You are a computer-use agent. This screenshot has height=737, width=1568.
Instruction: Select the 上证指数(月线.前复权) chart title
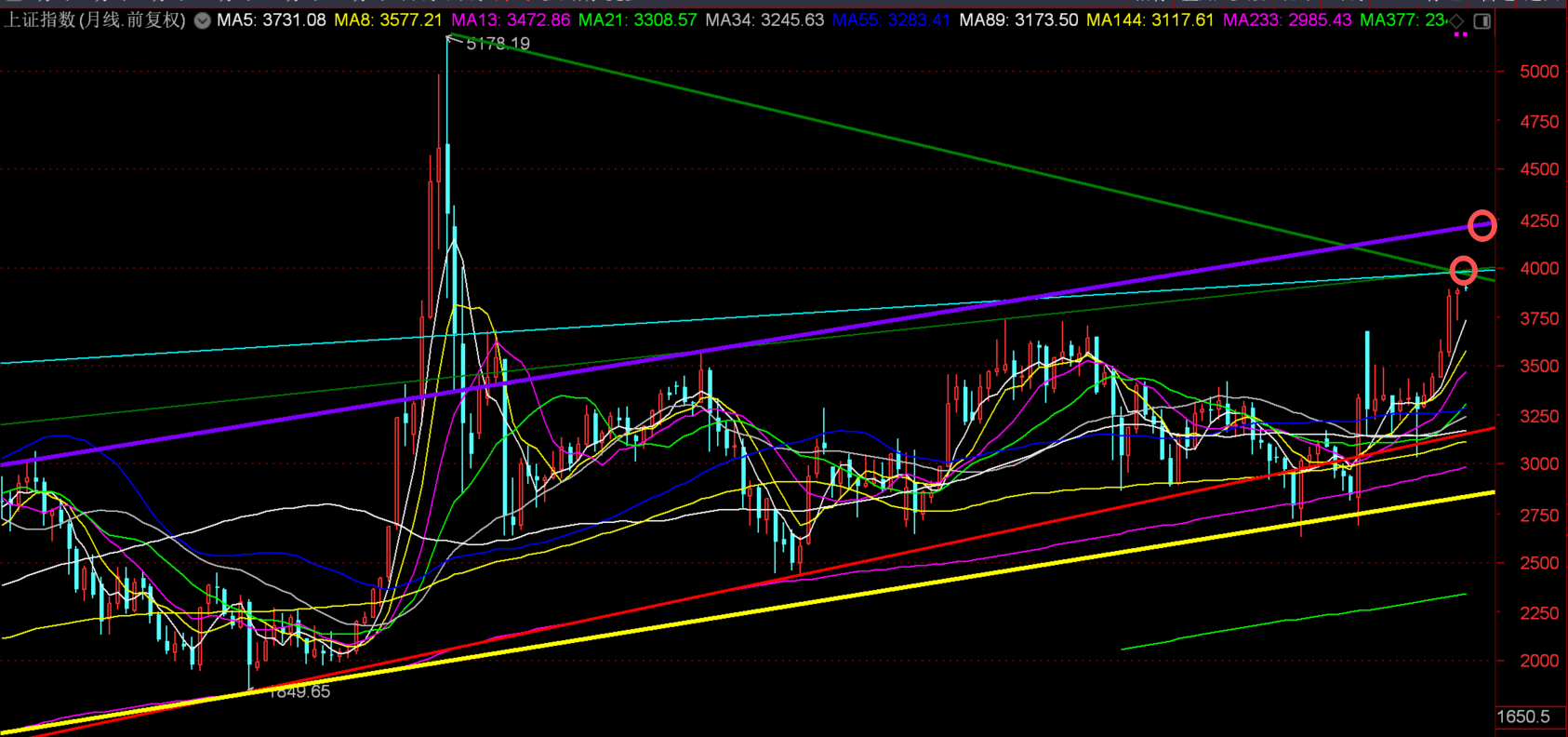coord(95,20)
